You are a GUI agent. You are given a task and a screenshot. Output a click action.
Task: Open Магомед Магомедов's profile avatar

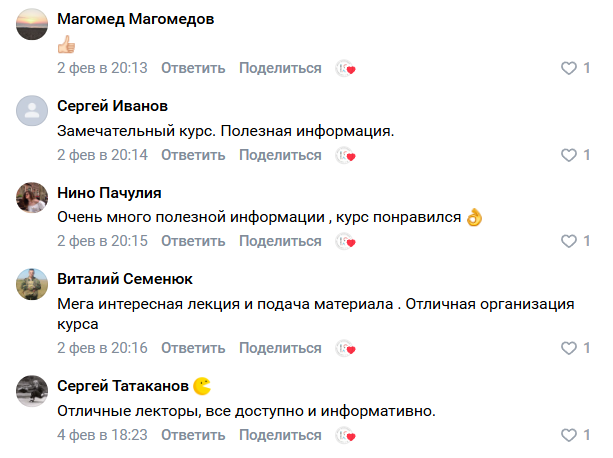tap(33, 23)
